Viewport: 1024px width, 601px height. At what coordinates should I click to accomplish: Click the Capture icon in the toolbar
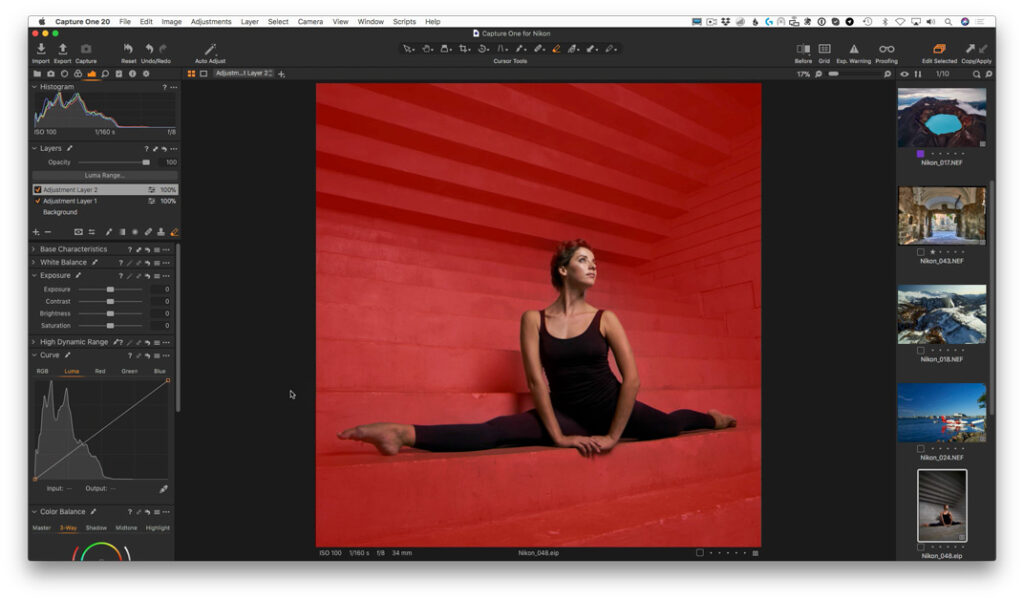click(x=86, y=50)
